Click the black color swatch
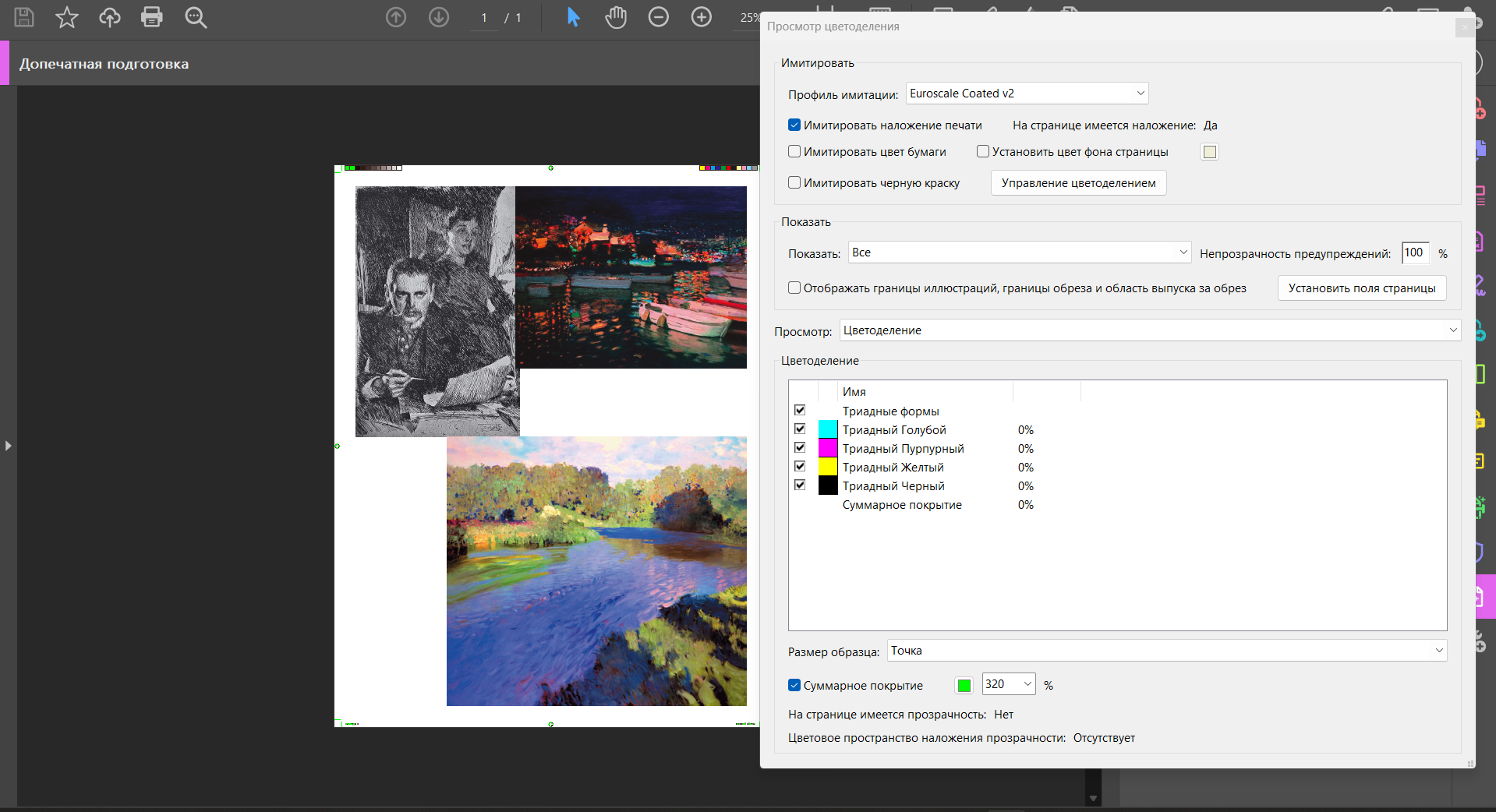The width and height of the screenshot is (1496, 812). point(828,485)
